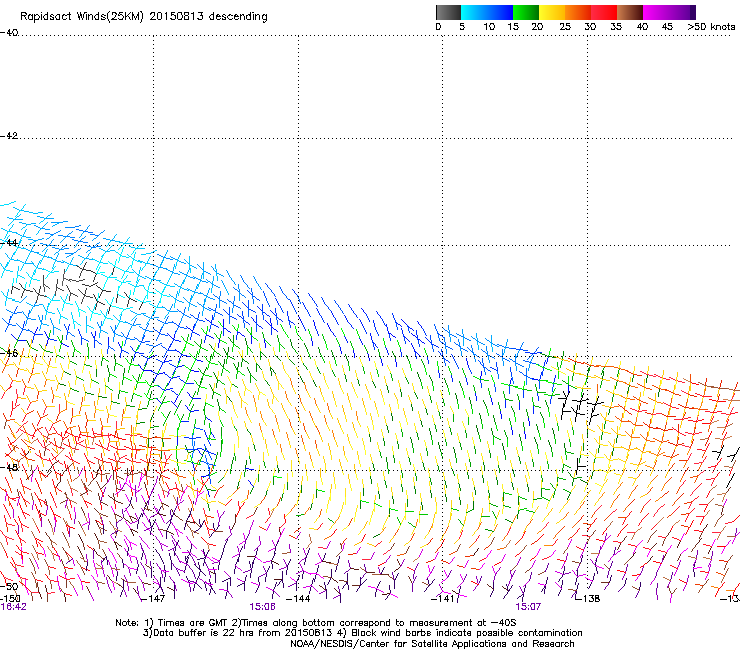The width and height of the screenshot is (740, 650).
Task: Click the legend label 25
Action: [565, 27]
